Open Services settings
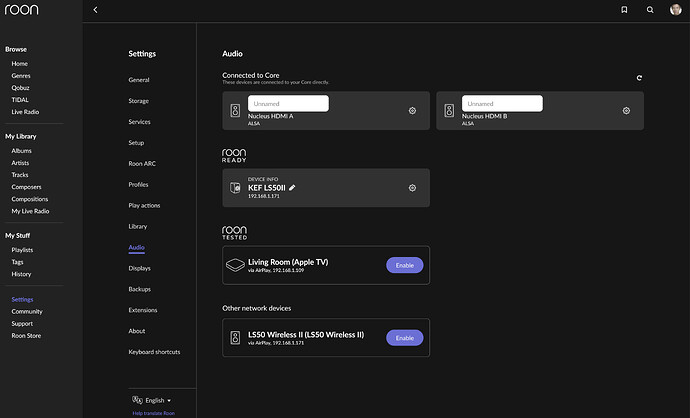 tap(139, 122)
